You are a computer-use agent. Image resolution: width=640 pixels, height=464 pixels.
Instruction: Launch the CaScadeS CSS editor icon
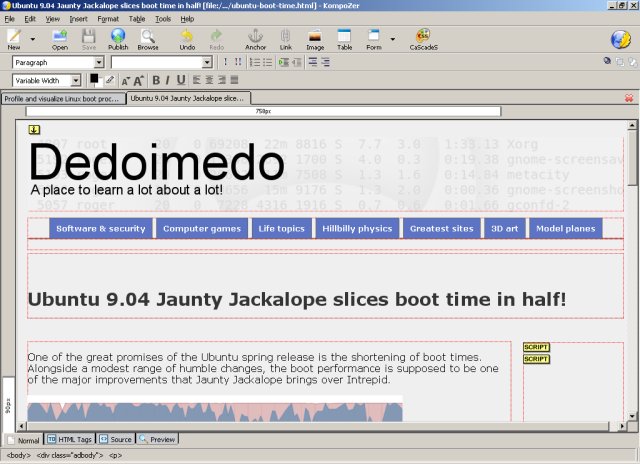click(x=424, y=39)
